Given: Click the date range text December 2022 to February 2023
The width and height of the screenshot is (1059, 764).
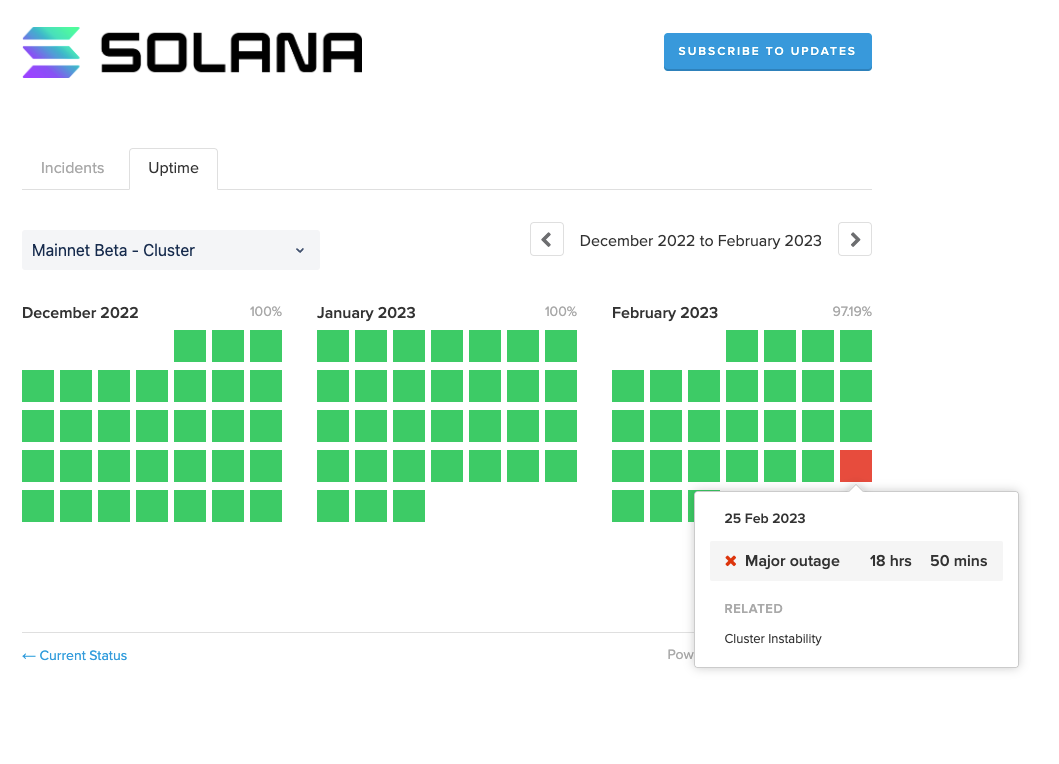Looking at the screenshot, I should point(700,241).
